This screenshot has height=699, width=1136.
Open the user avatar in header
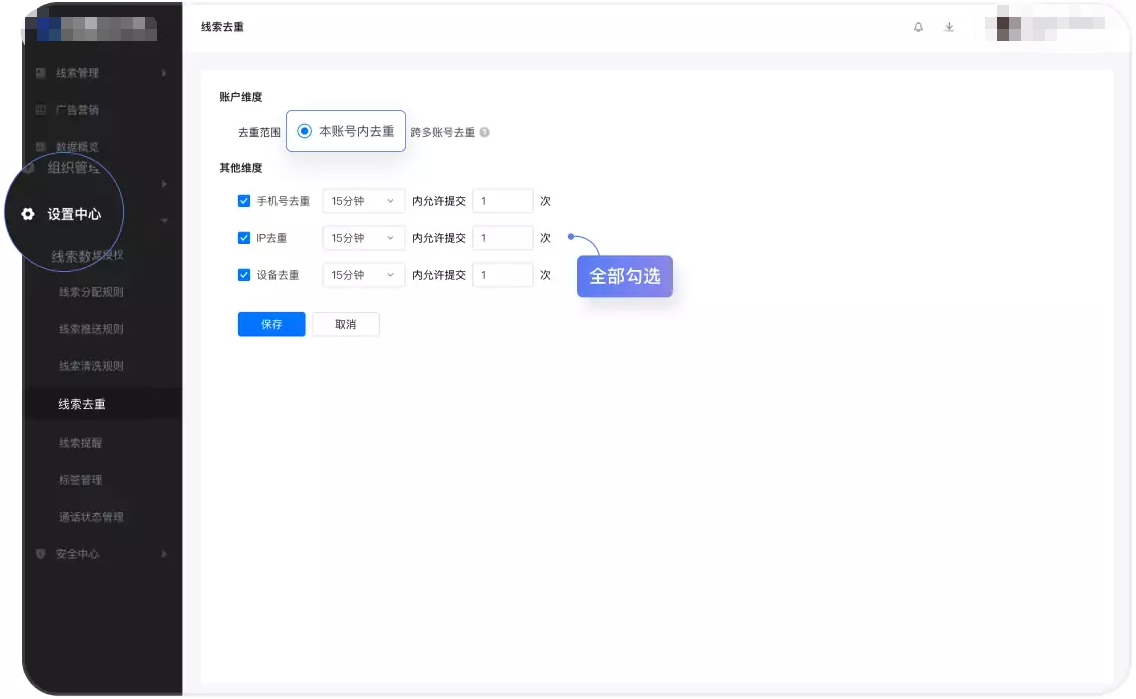1008,28
